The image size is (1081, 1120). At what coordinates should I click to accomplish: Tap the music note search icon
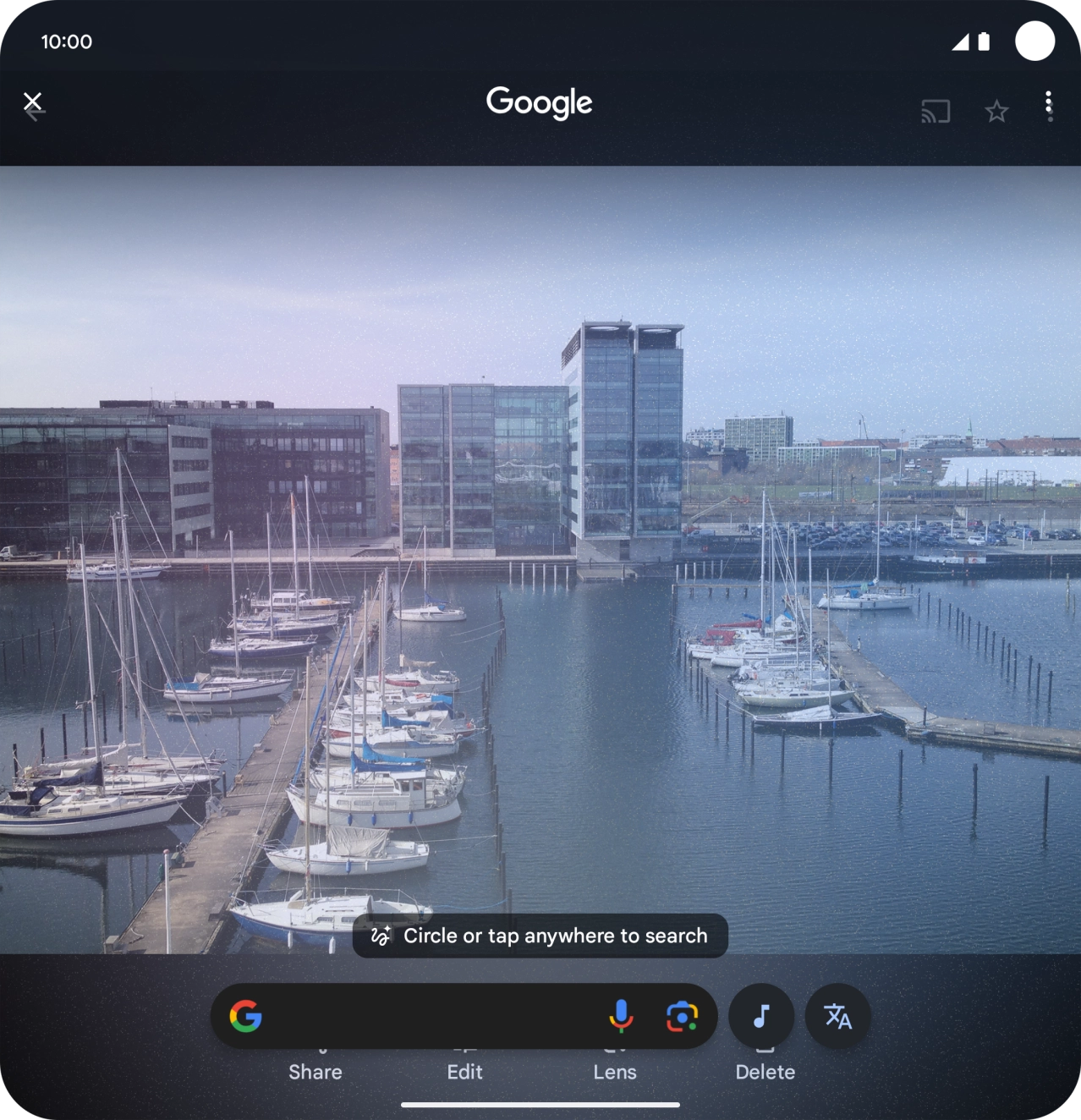click(760, 1017)
